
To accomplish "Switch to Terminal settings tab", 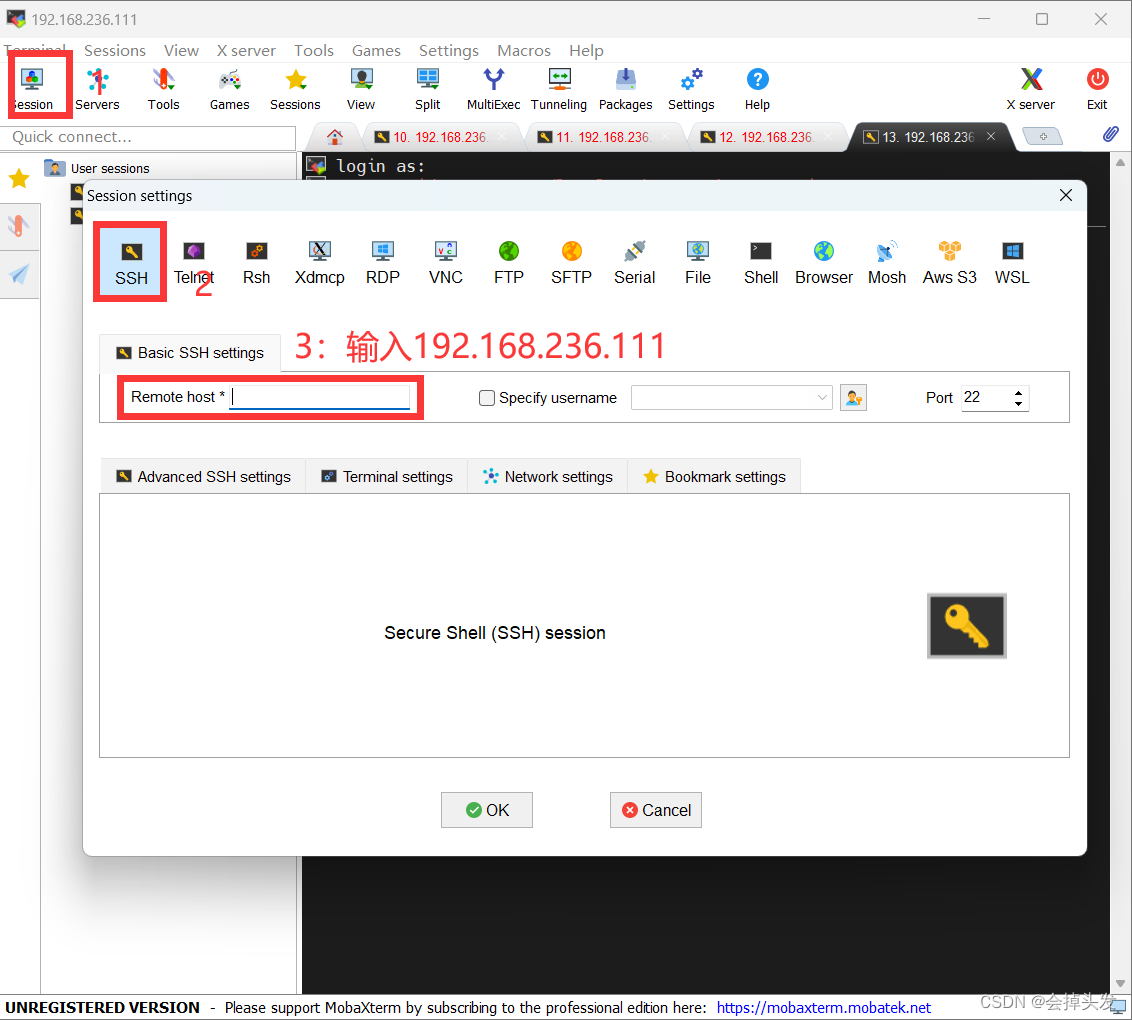I will tap(387, 477).
